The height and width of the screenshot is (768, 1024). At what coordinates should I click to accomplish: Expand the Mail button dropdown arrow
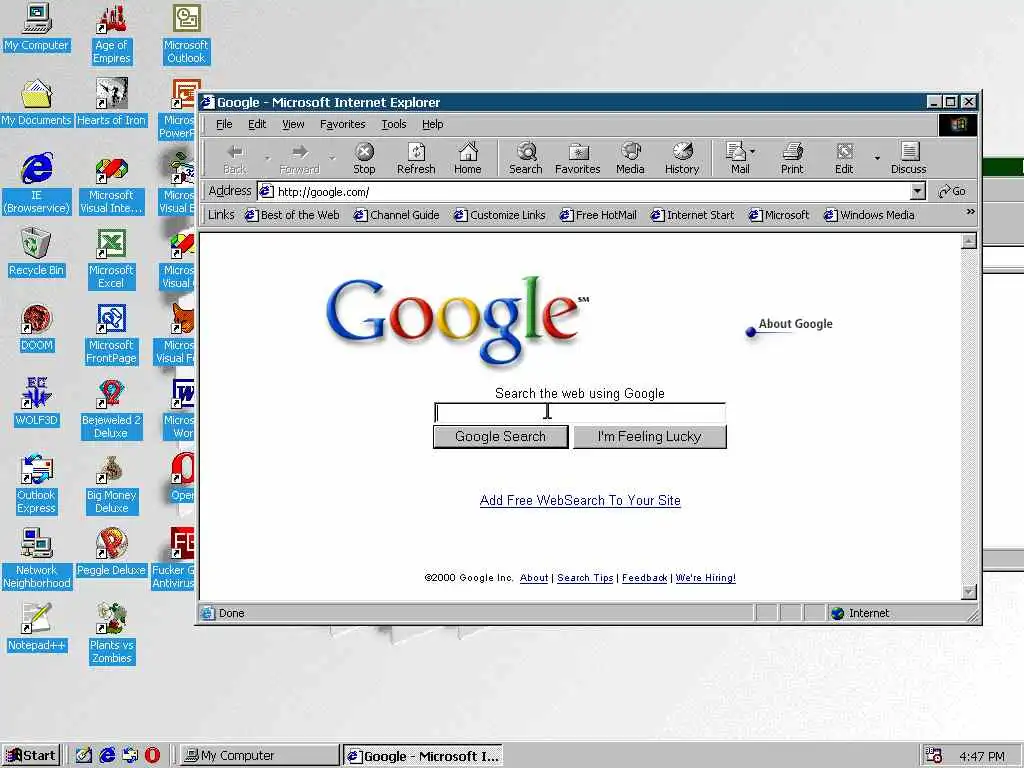[753, 152]
